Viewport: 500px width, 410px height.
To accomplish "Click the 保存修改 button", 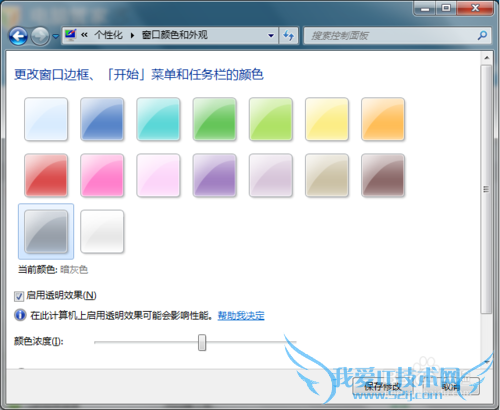I will pyautogui.click(x=383, y=387).
